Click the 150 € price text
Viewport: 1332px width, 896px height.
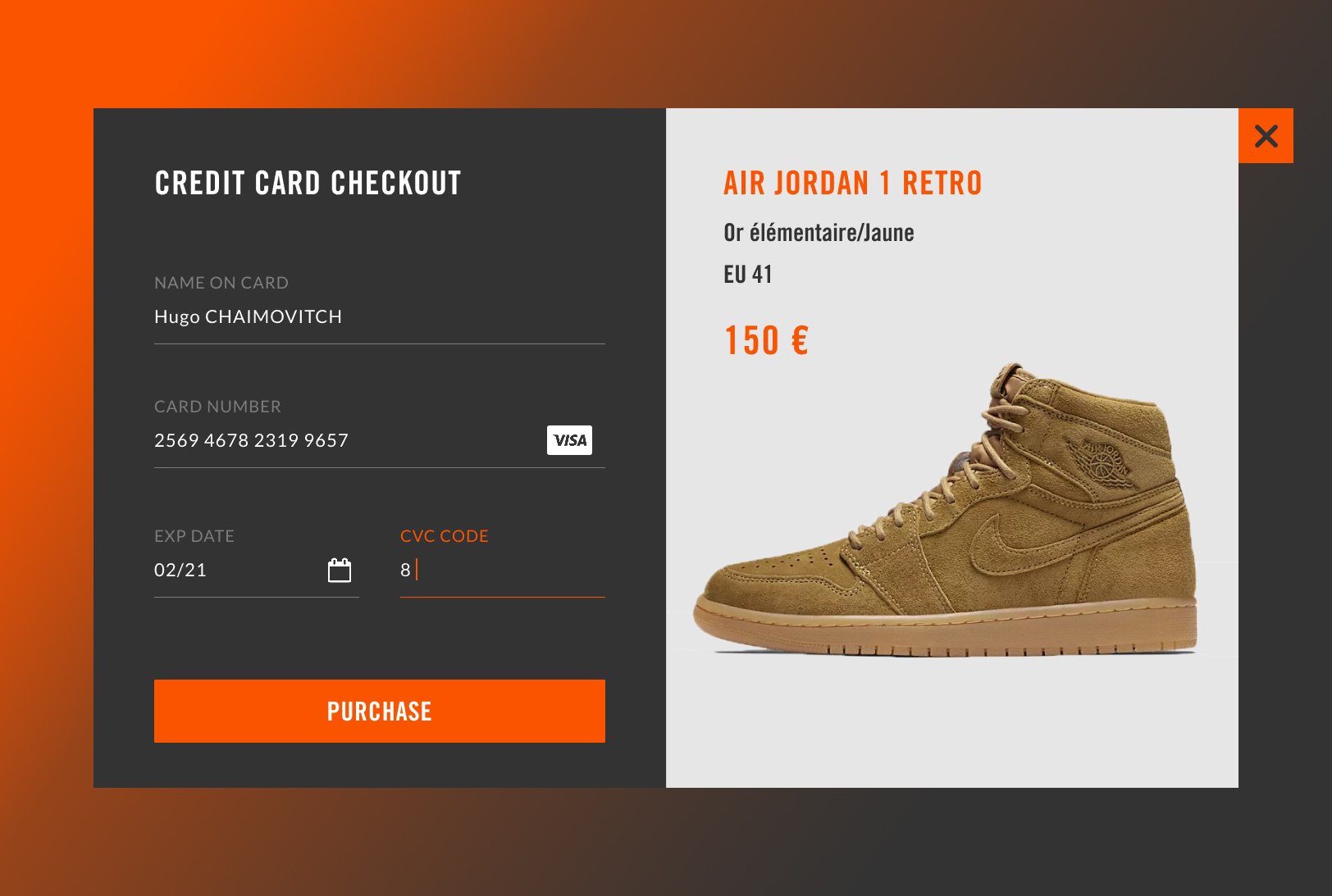coord(766,340)
